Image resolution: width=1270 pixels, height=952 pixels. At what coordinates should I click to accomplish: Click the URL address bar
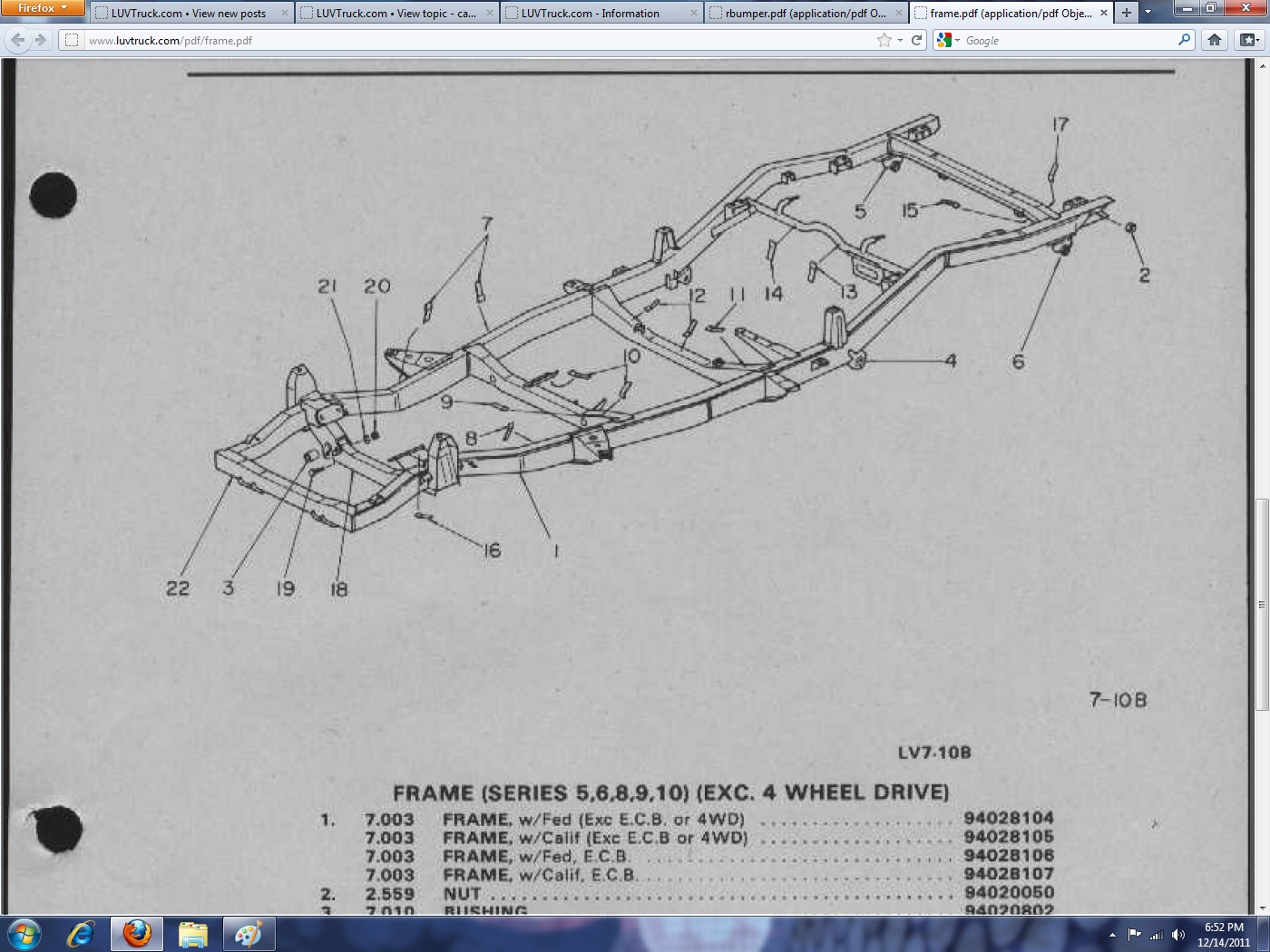[472, 40]
